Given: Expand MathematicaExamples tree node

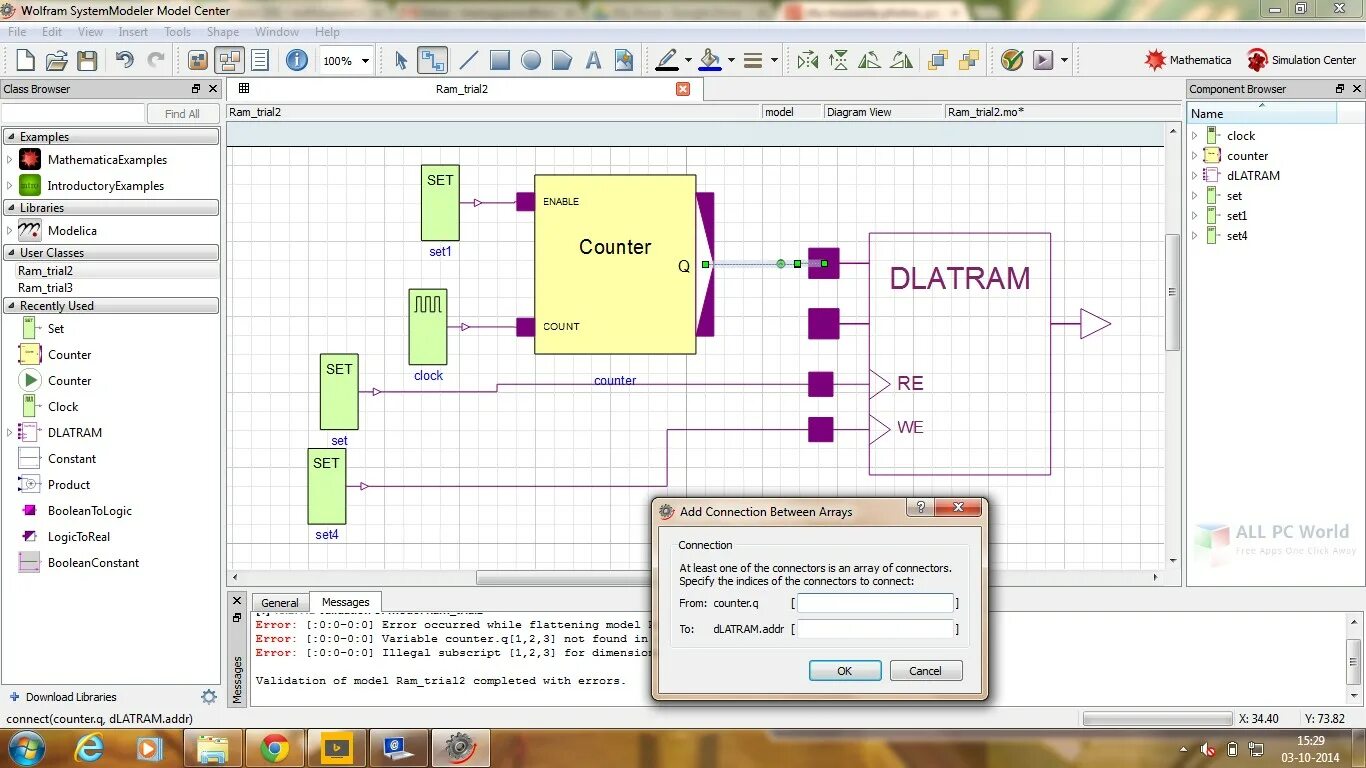Looking at the screenshot, I should (x=10, y=159).
